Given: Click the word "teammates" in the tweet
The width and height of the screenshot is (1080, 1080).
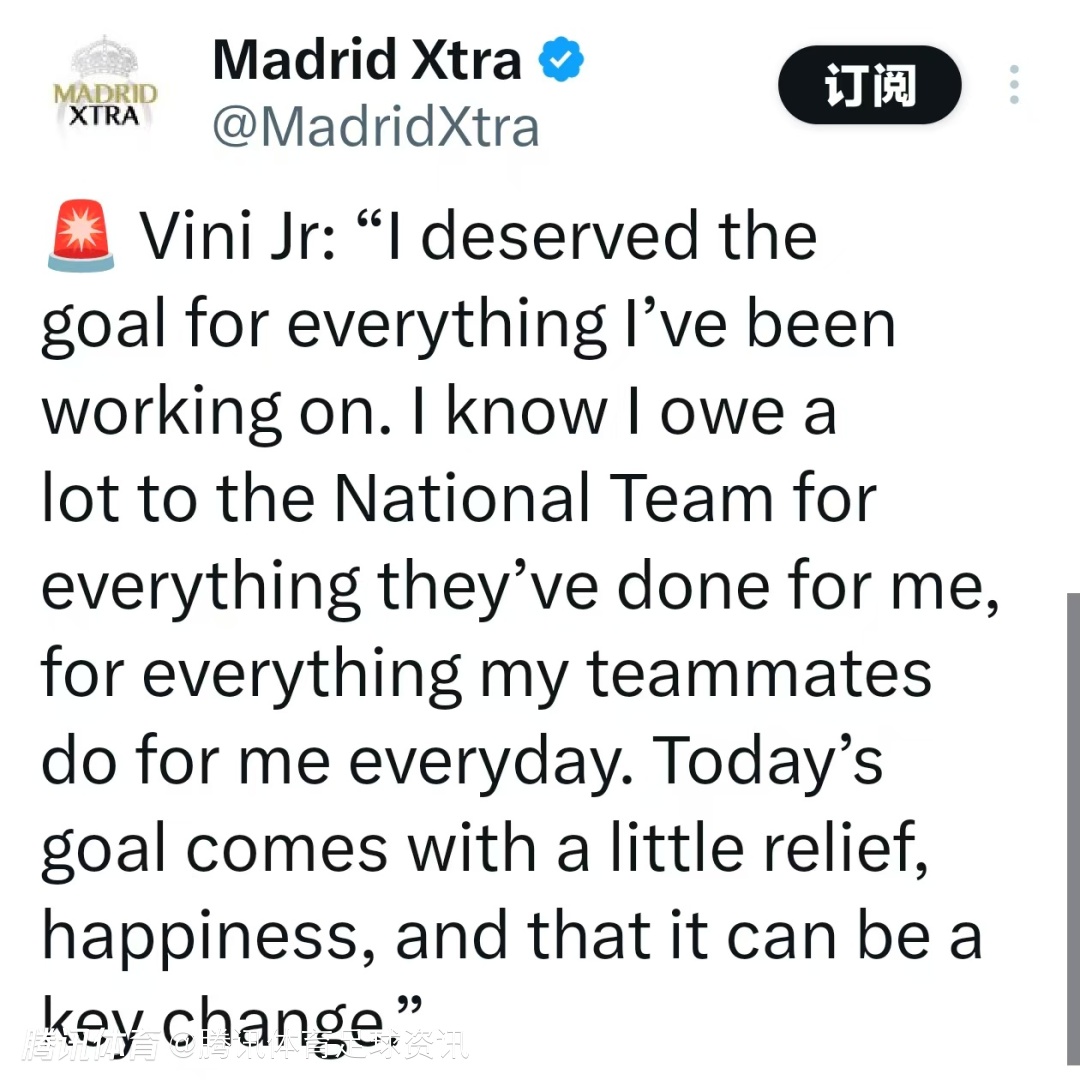Looking at the screenshot, I should pyautogui.click(x=759, y=675).
